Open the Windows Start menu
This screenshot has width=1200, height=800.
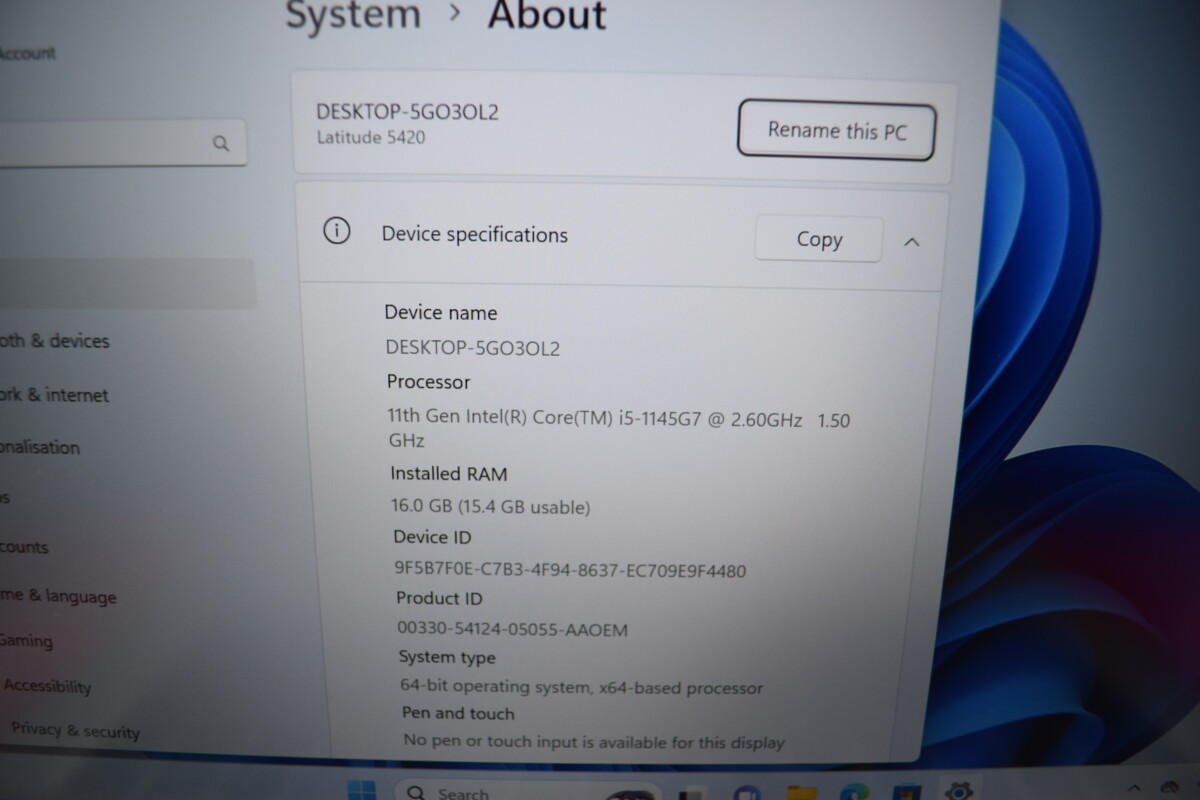pyautogui.click(x=361, y=791)
